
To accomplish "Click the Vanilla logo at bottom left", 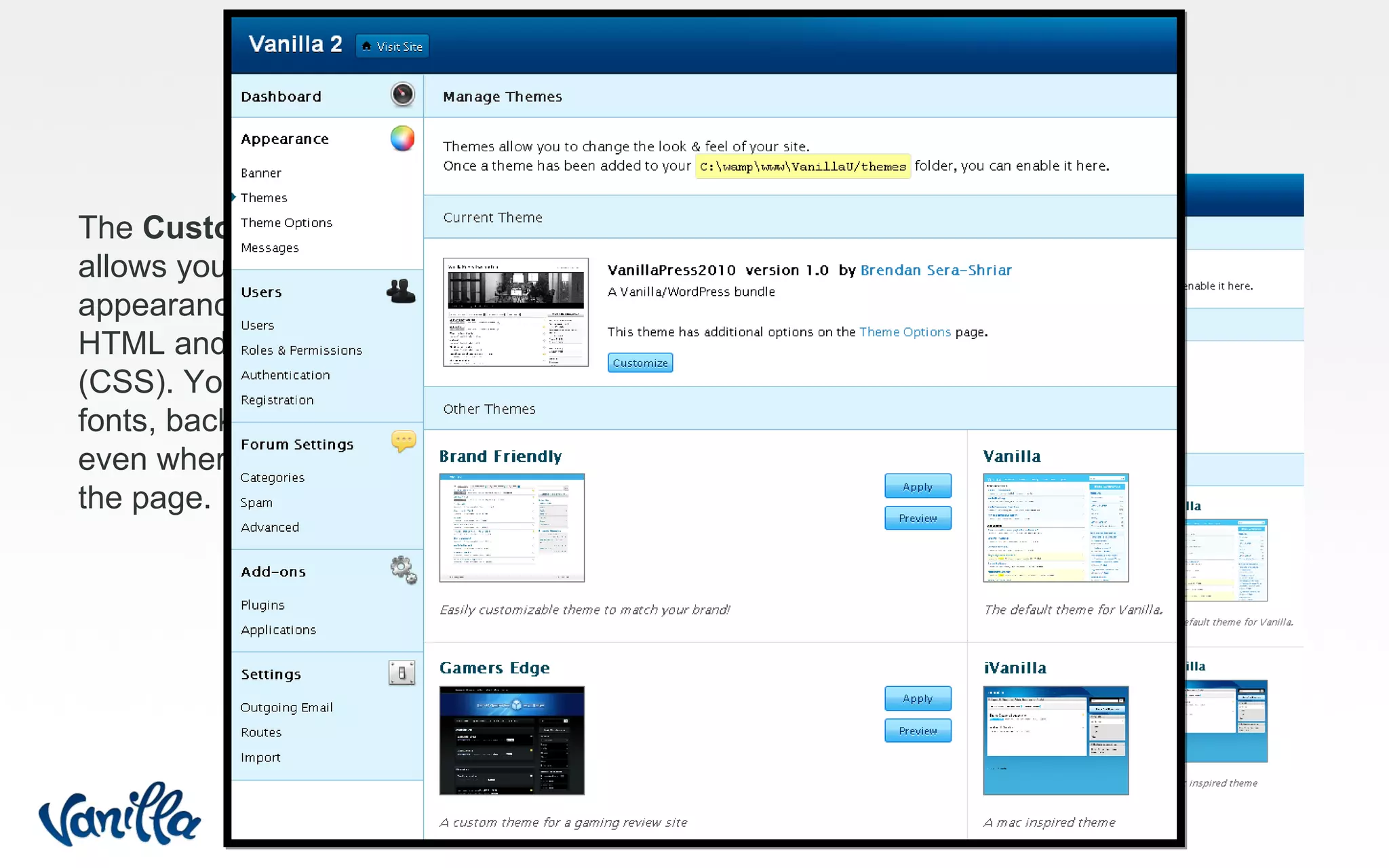I will (x=119, y=814).
